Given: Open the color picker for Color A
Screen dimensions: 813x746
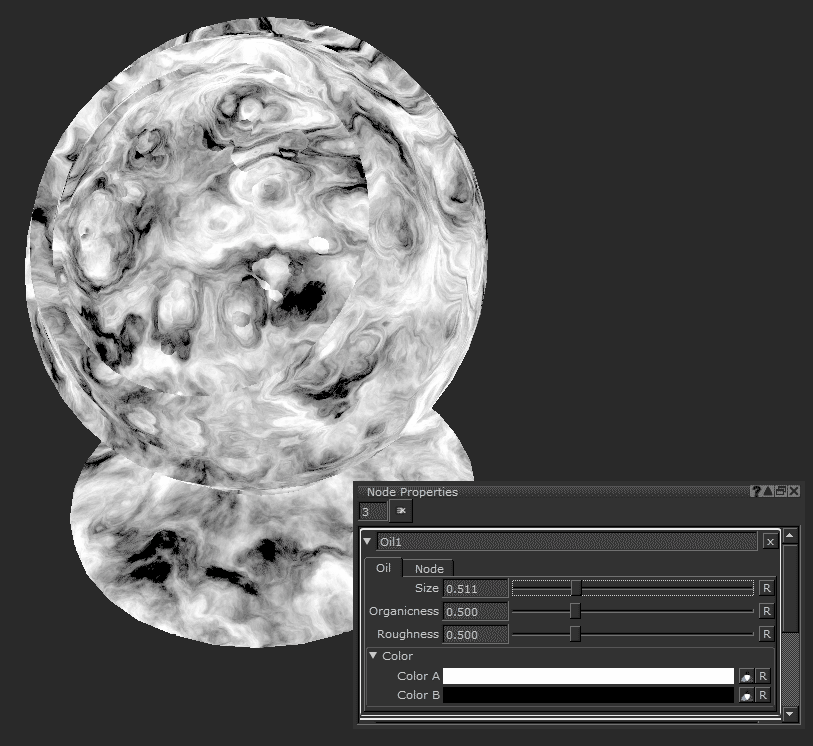Looking at the screenshot, I should 745,677.
